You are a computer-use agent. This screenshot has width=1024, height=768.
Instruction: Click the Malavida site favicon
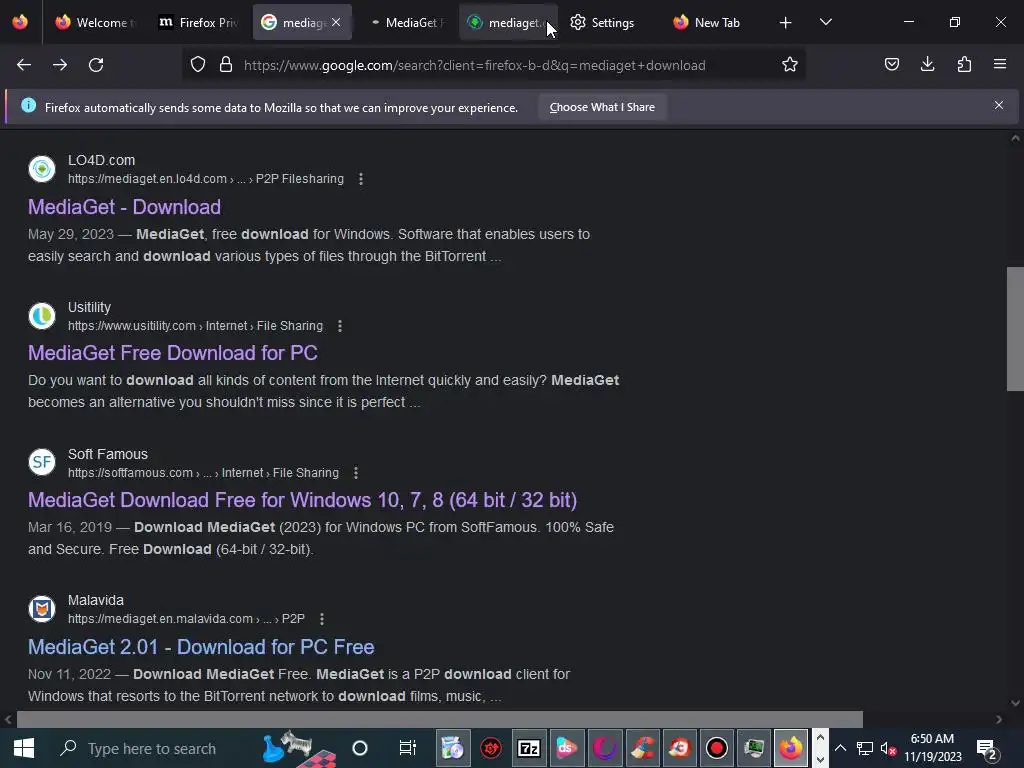(42, 609)
